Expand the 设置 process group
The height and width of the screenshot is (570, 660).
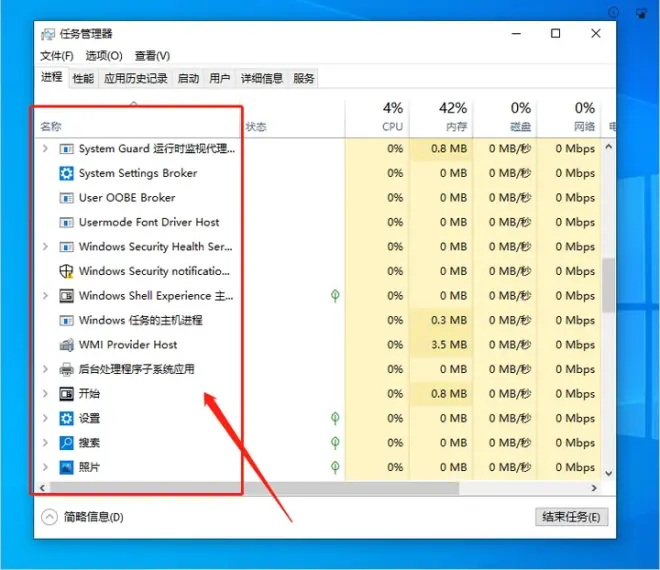tap(45, 418)
